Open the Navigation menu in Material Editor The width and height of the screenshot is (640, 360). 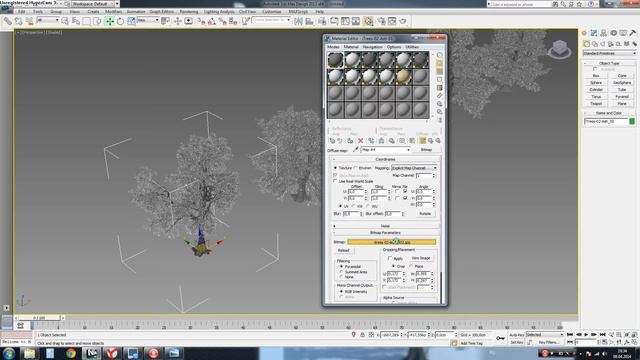(372, 47)
